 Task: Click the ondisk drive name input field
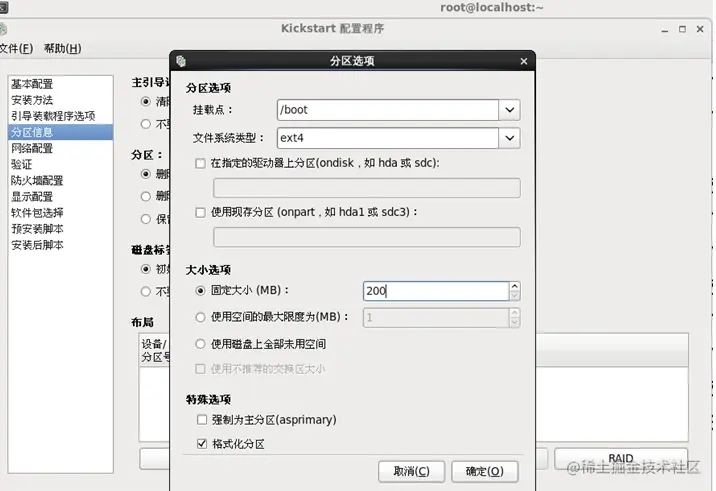[367, 188]
